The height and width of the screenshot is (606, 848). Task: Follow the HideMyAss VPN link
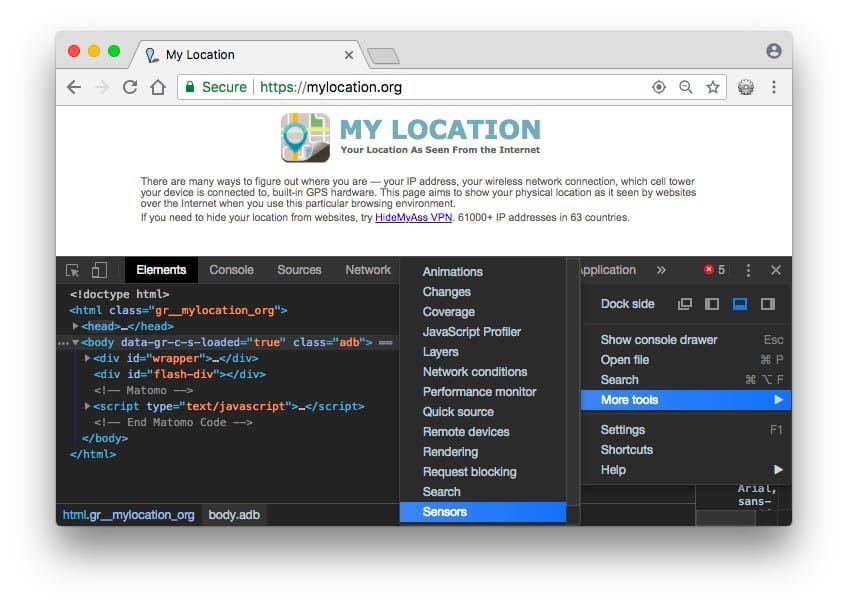413,217
